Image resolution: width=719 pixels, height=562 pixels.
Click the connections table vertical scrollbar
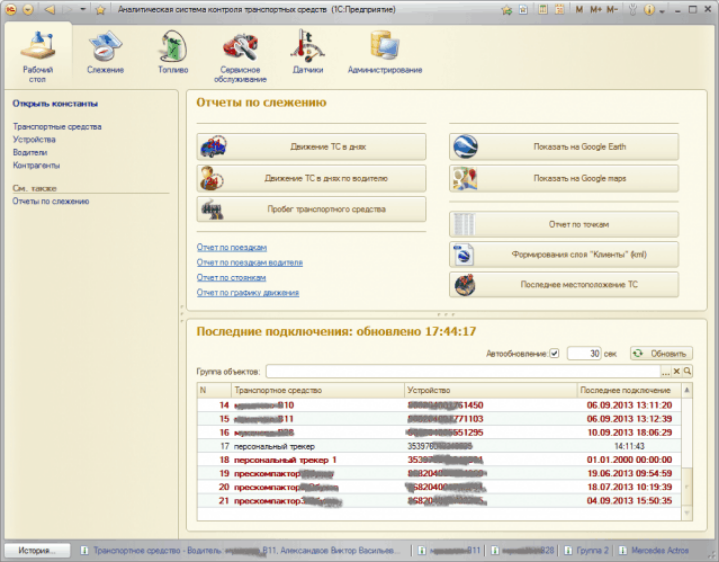click(x=686, y=452)
